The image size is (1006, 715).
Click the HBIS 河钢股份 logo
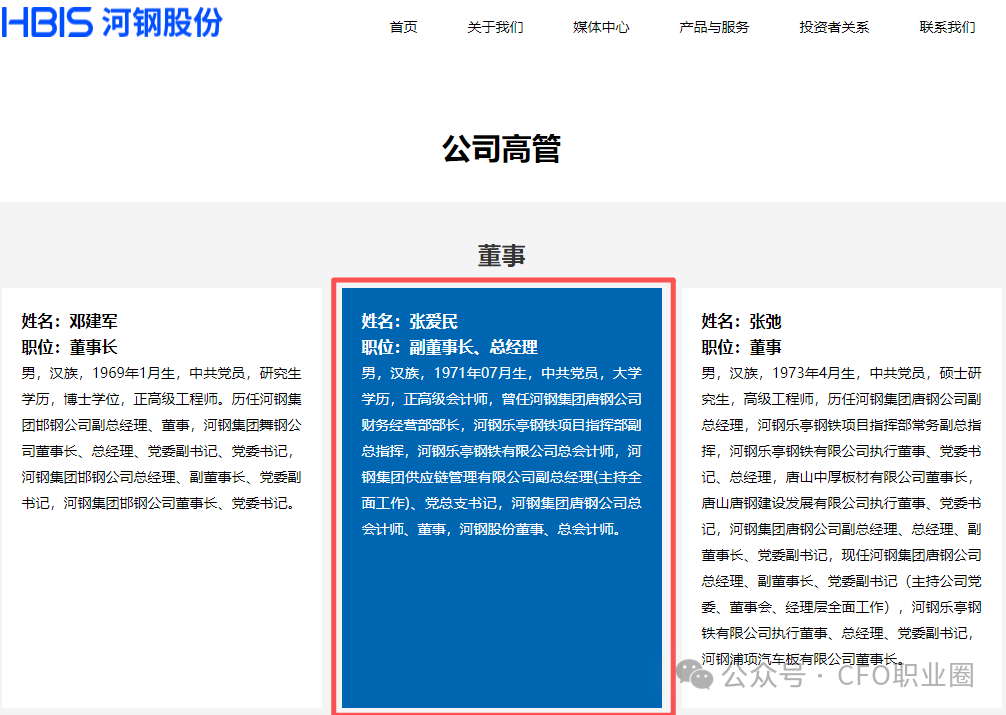point(112,22)
